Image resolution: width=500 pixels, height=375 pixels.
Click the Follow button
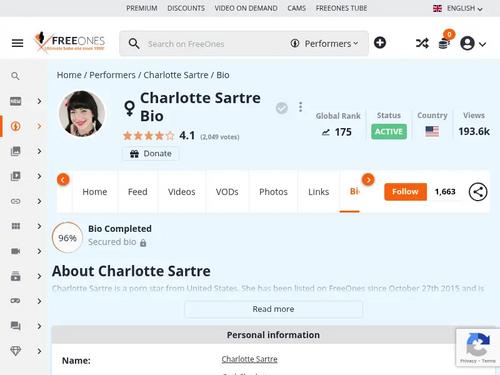point(405,192)
